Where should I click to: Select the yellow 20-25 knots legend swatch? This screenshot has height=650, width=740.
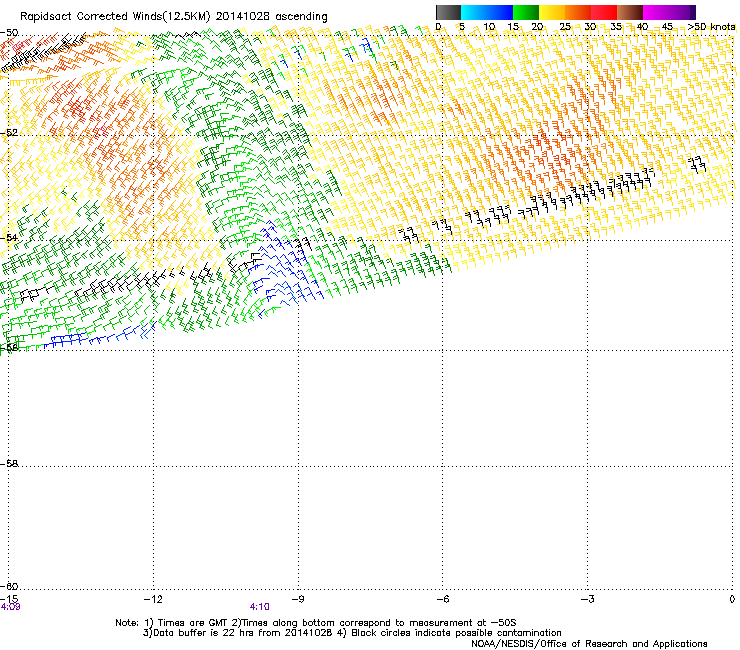coord(552,12)
